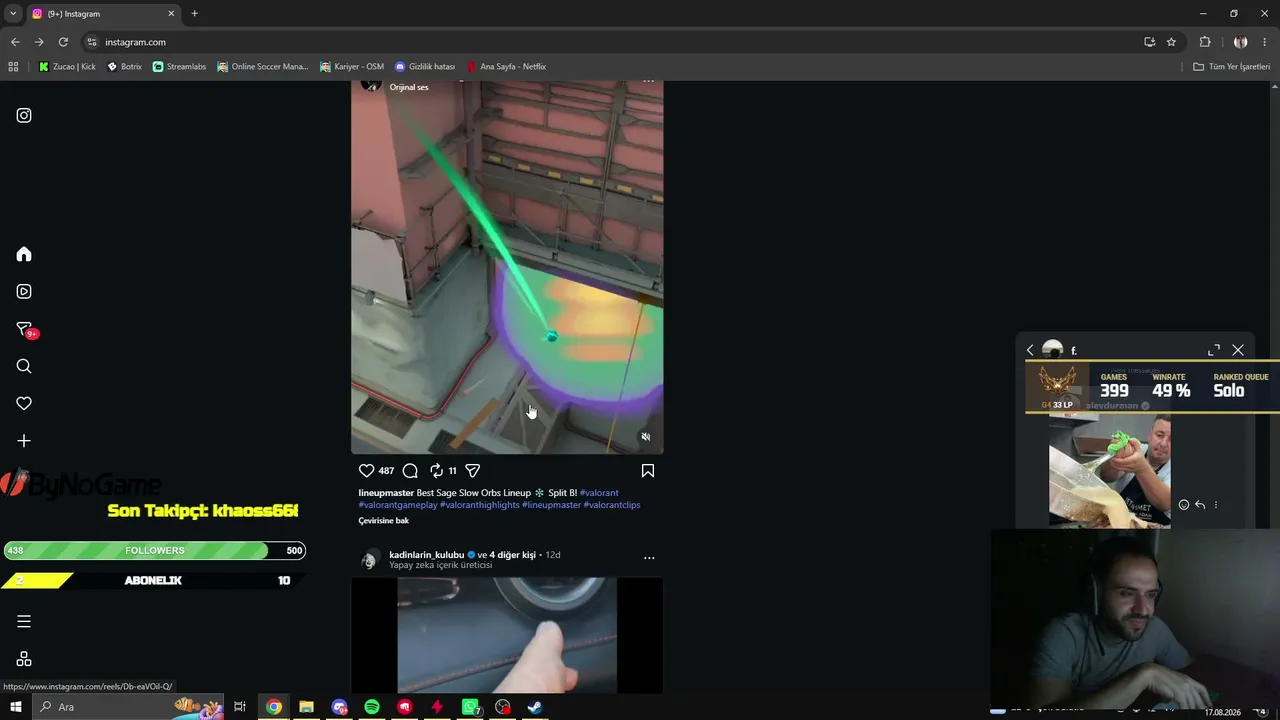Image resolution: width=1280 pixels, height=720 pixels.
Task: Open the sidebar hamburger More menu
Action: (x=24, y=621)
